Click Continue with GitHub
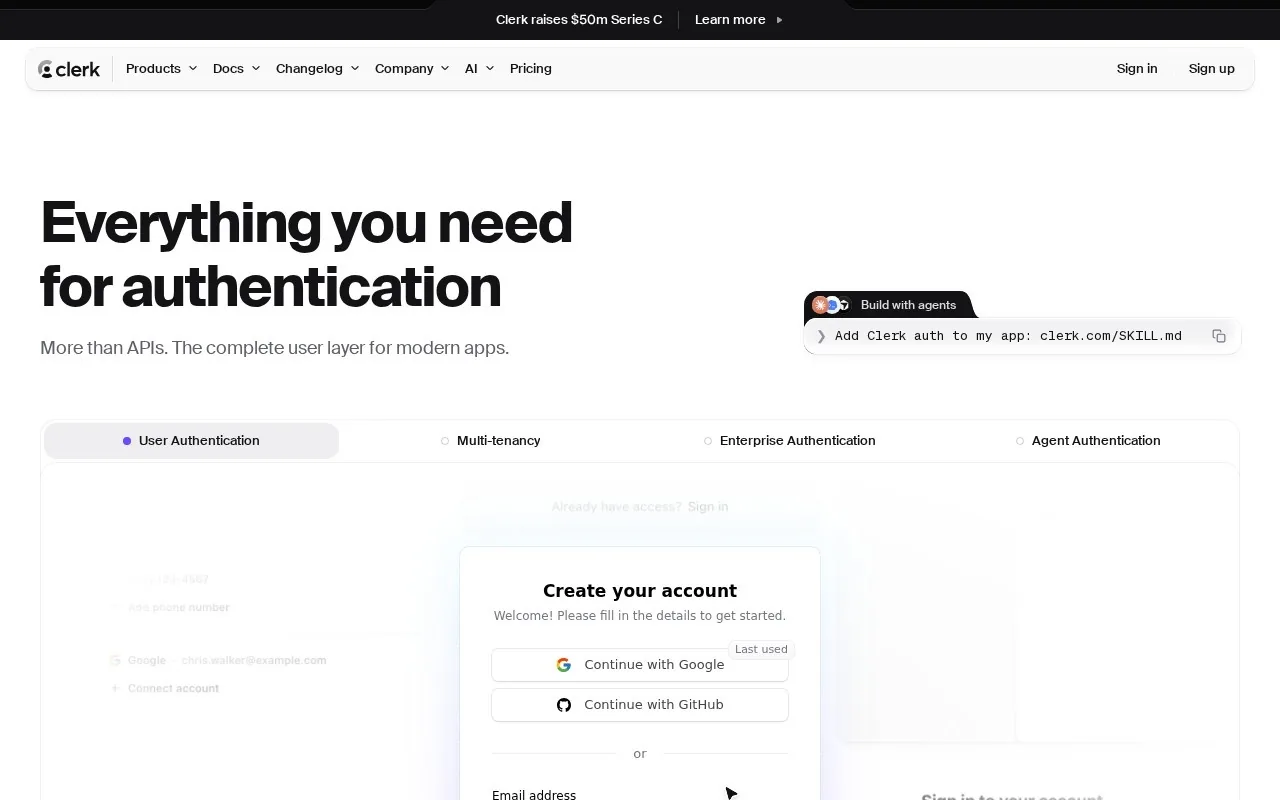The image size is (1280, 800). tap(640, 705)
